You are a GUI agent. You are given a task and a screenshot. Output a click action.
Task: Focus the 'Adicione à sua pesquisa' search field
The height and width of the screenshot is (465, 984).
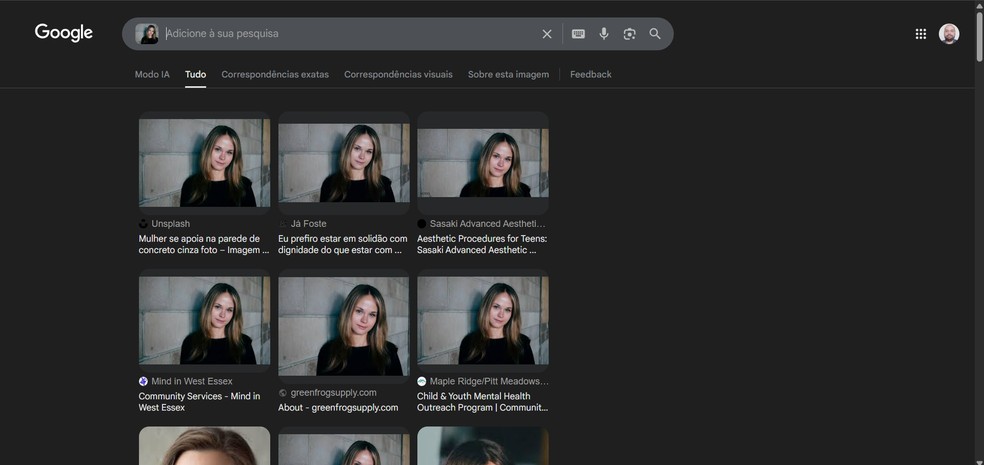pyautogui.click(x=350, y=34)
